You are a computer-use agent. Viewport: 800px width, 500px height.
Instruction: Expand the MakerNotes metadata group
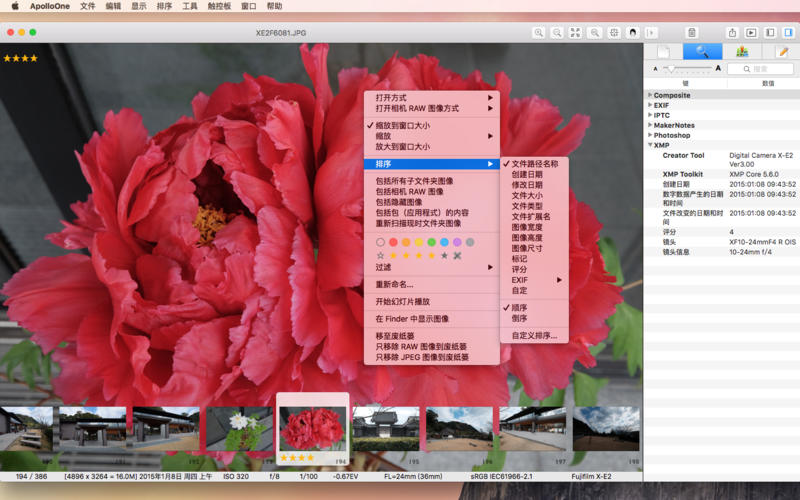pos(650,125)
